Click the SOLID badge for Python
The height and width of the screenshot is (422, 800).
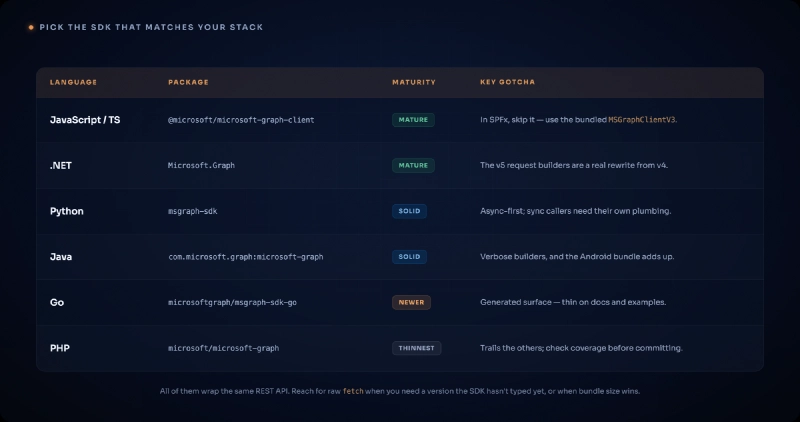[409, 211]
